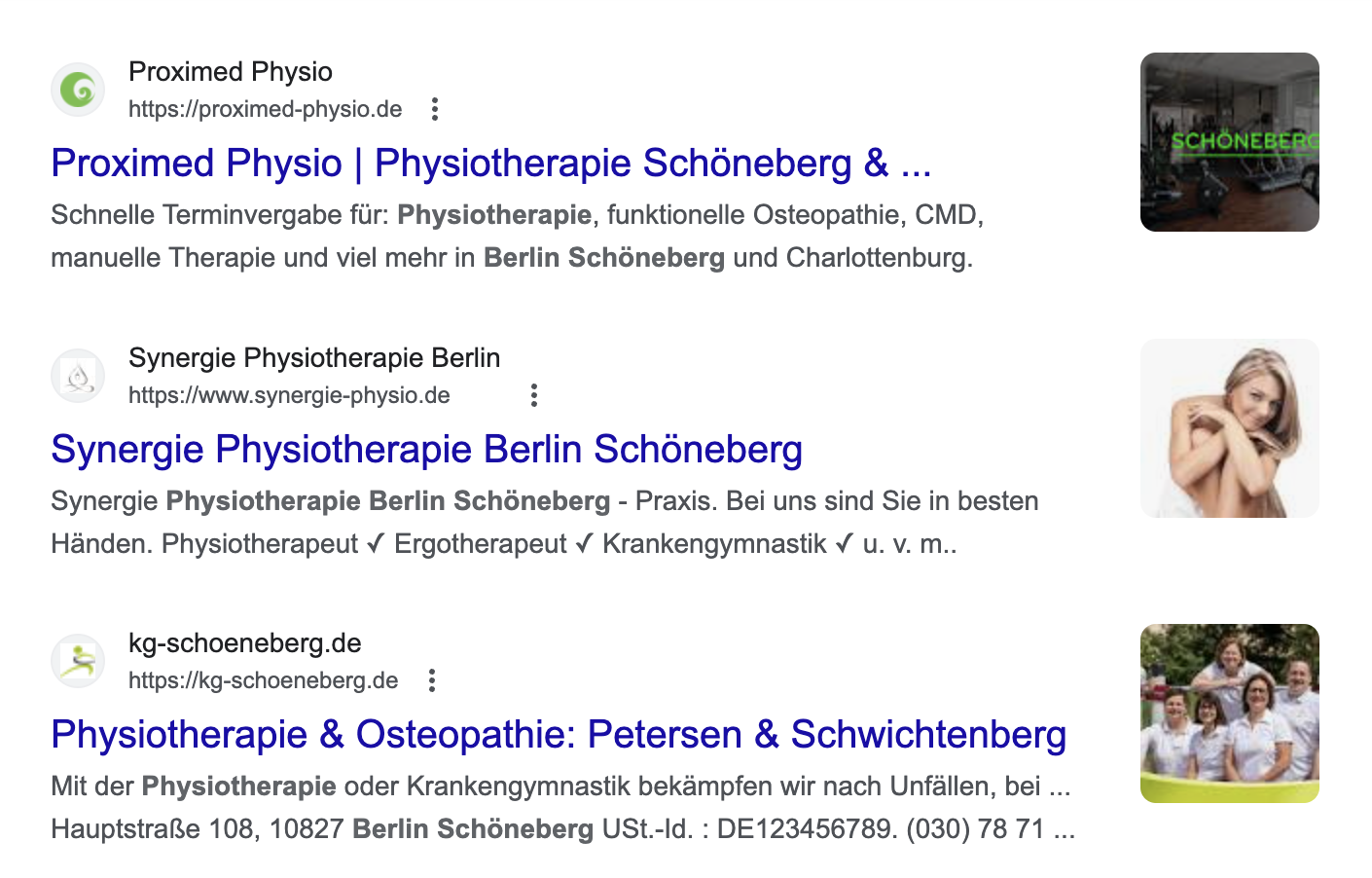This screenshot has height=878, width=1372.
Task: Click the https://www.synergie-physio.de URL text
Action: tap(289, 395)
